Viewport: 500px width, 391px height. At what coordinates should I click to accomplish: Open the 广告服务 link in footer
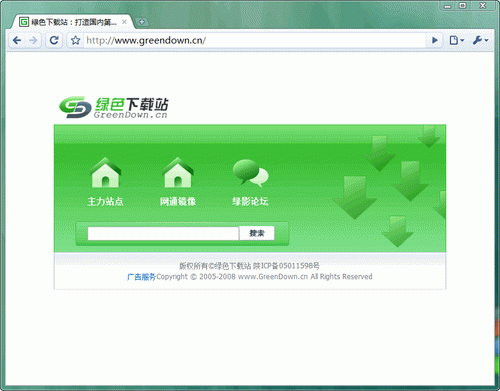(x=141, y=277)
